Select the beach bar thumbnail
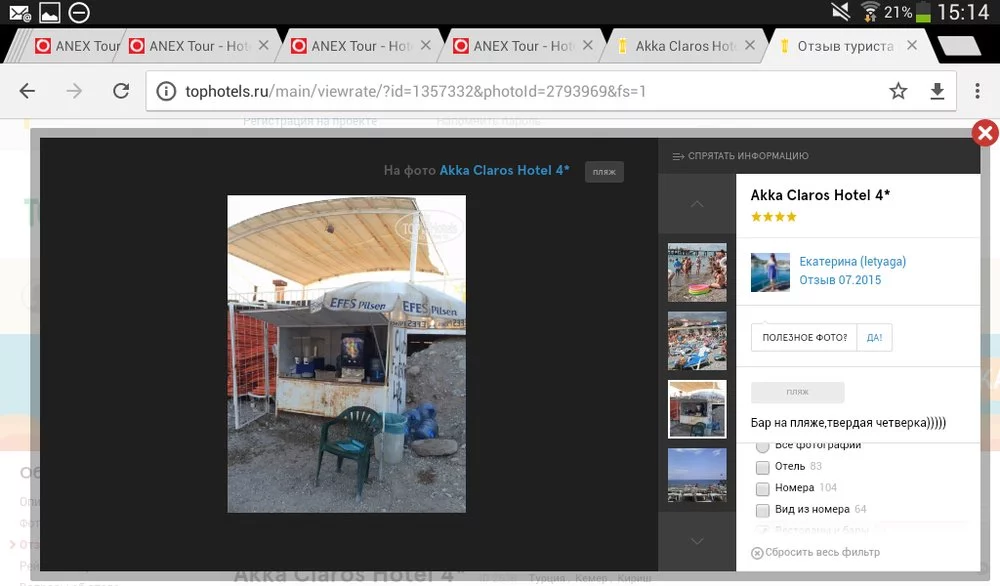 pyautogui.click(x=696, y=409)
